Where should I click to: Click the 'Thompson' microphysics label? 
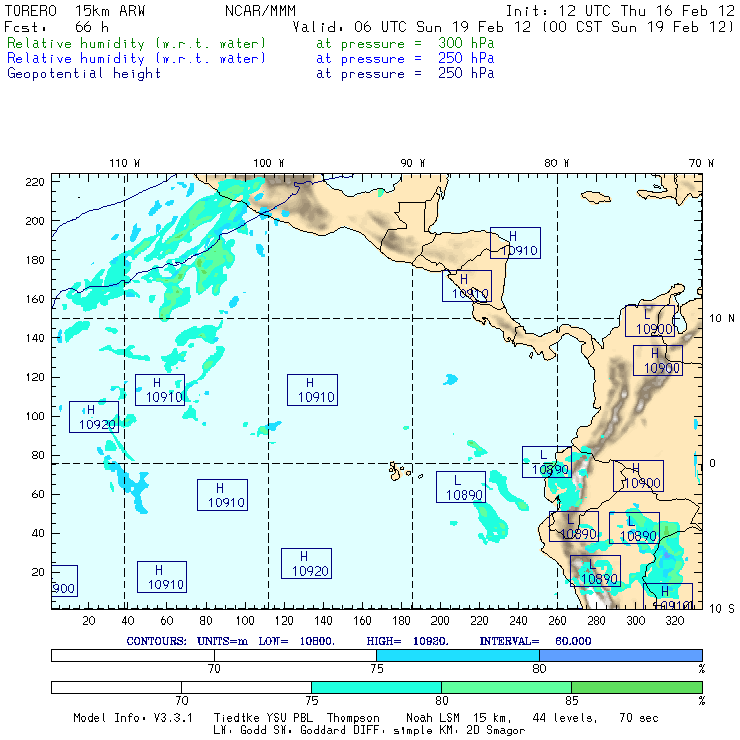point(353,718)
